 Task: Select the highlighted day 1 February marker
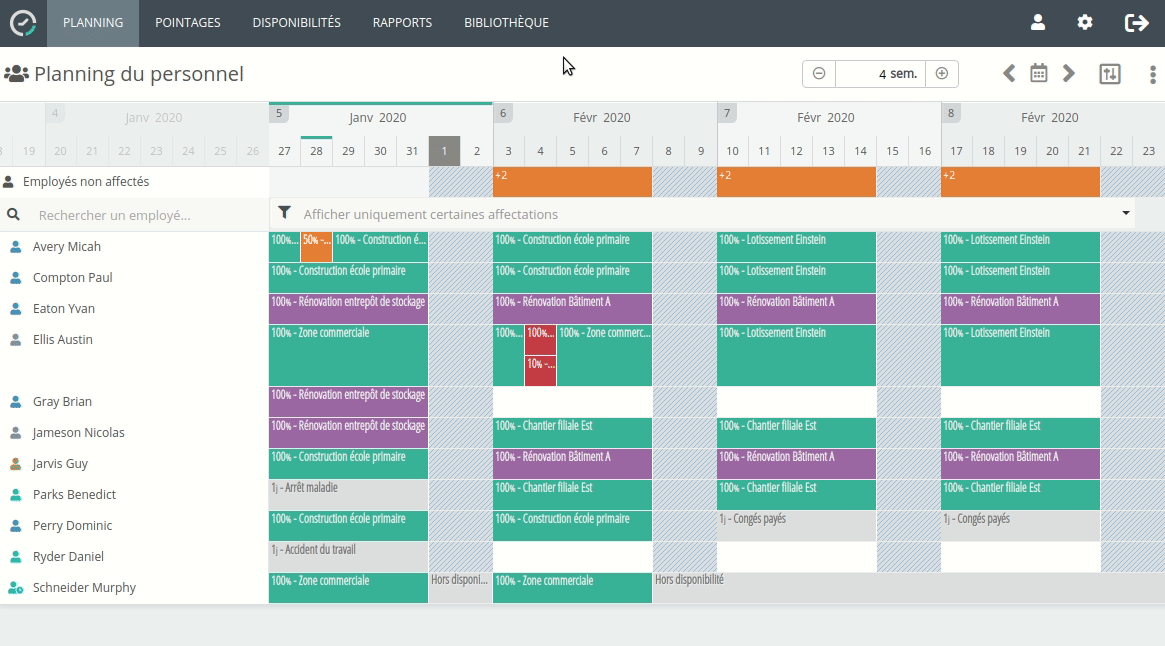click(x=444, y=151)
